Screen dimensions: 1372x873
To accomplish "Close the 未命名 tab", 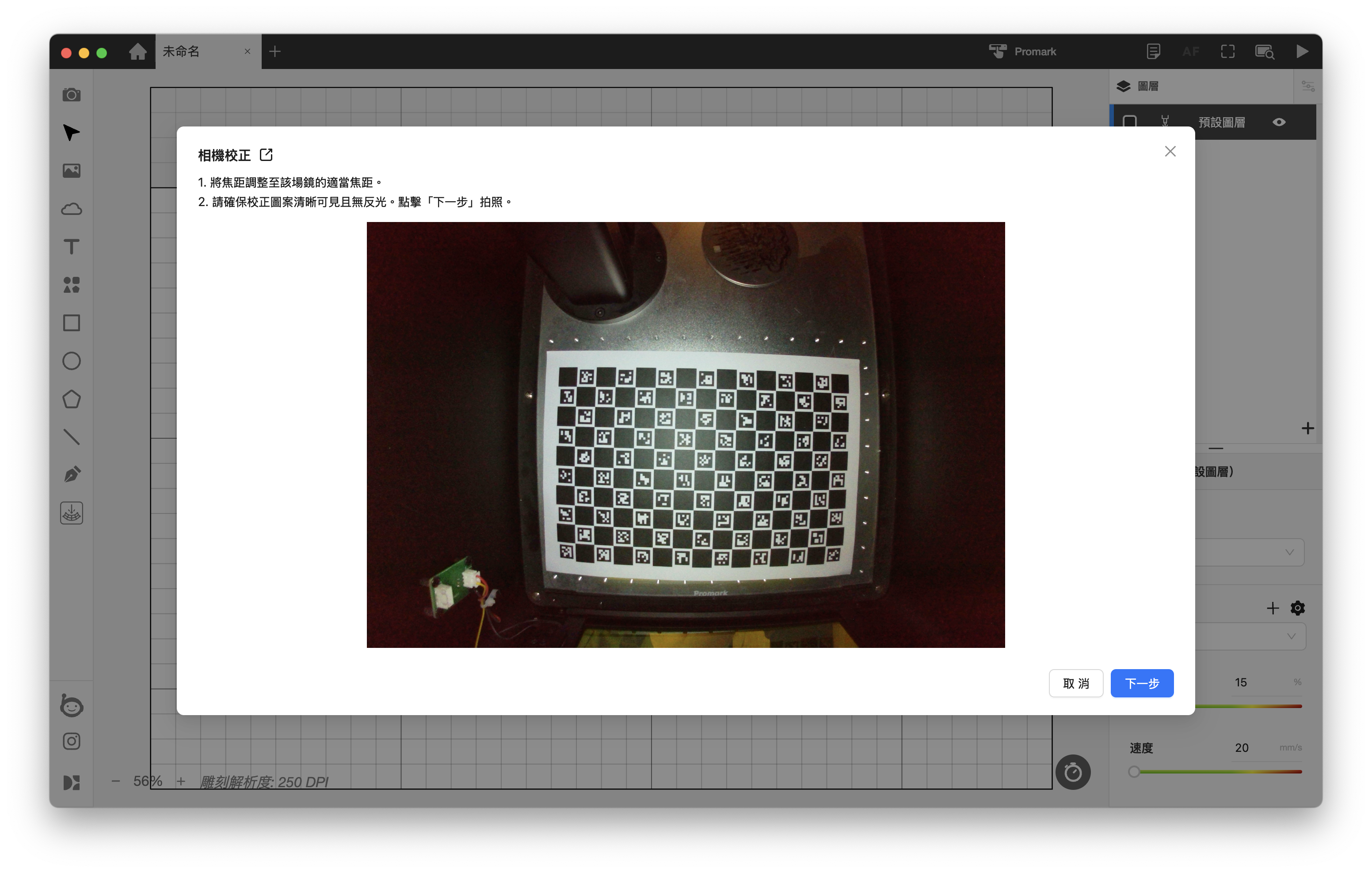I will [x=247, y=51].
